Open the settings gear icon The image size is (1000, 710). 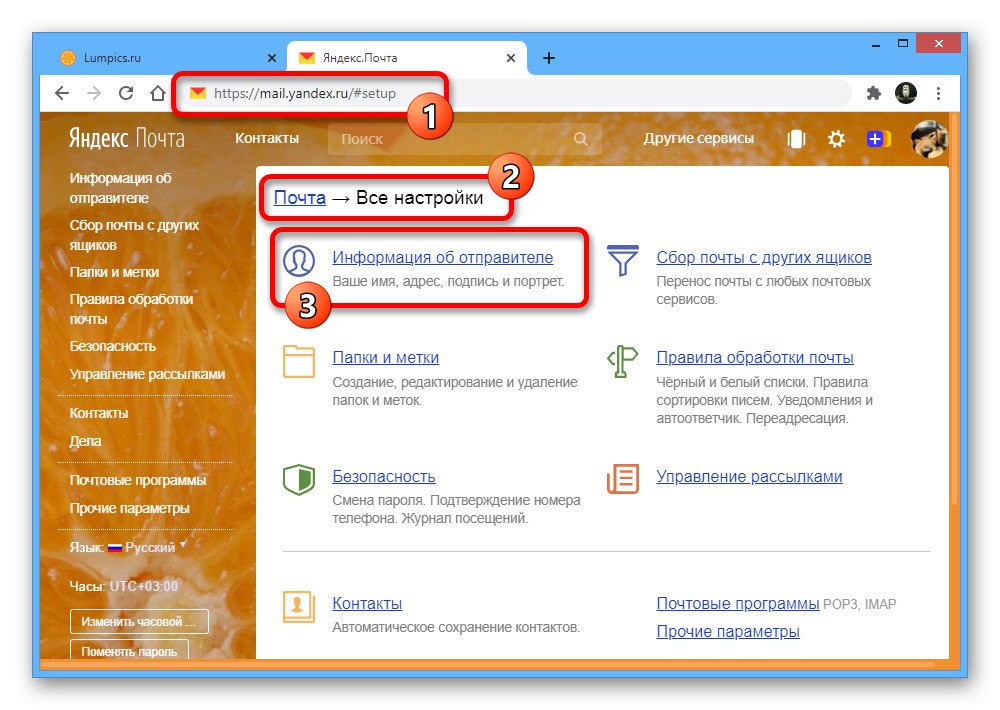[836, 138]
